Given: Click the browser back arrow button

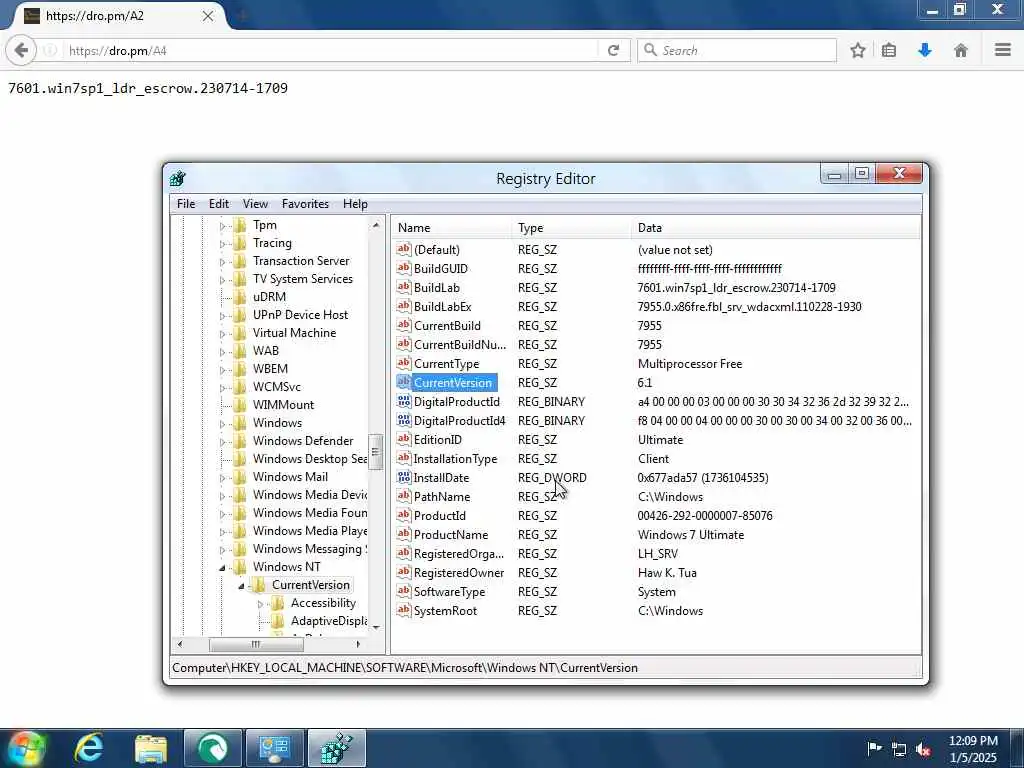Looking at the screenshot, I should 21,50.
